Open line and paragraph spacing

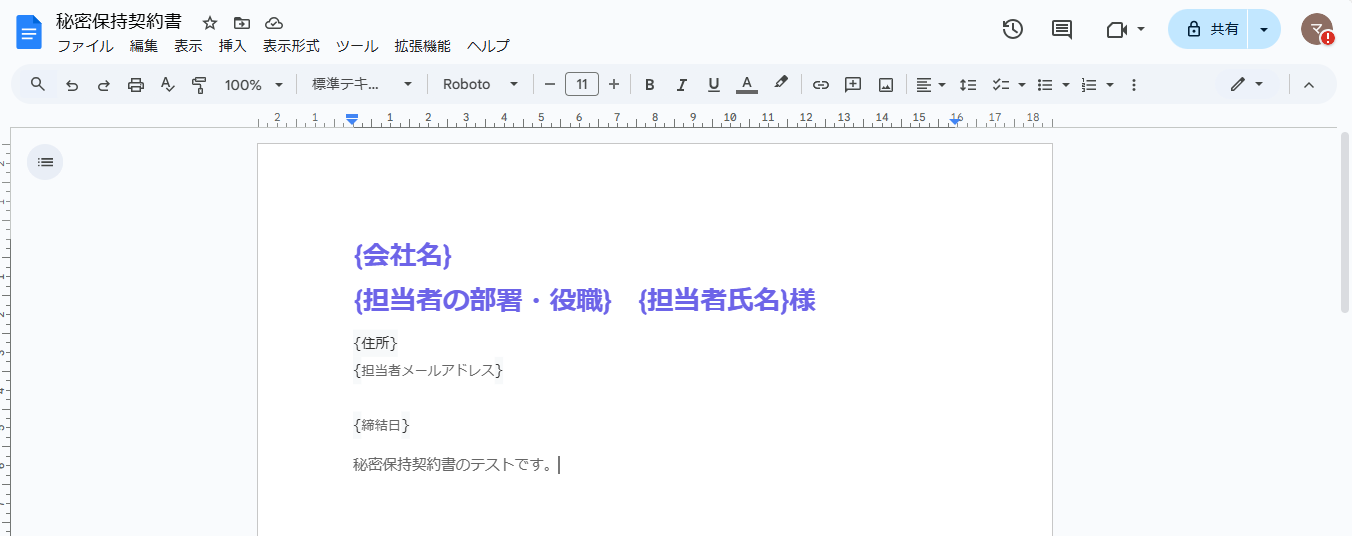coord(968,85)
